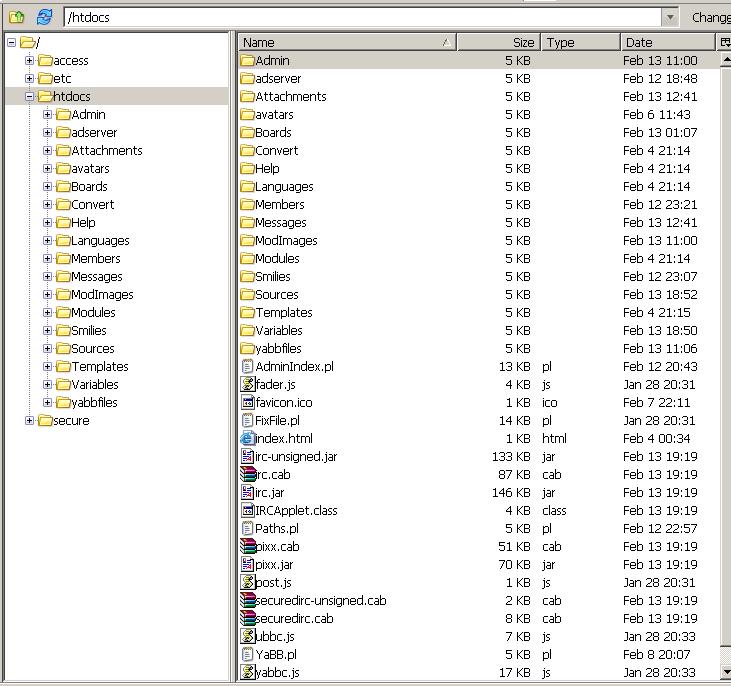Click the yabbc.js script icon

pos(248,672)
